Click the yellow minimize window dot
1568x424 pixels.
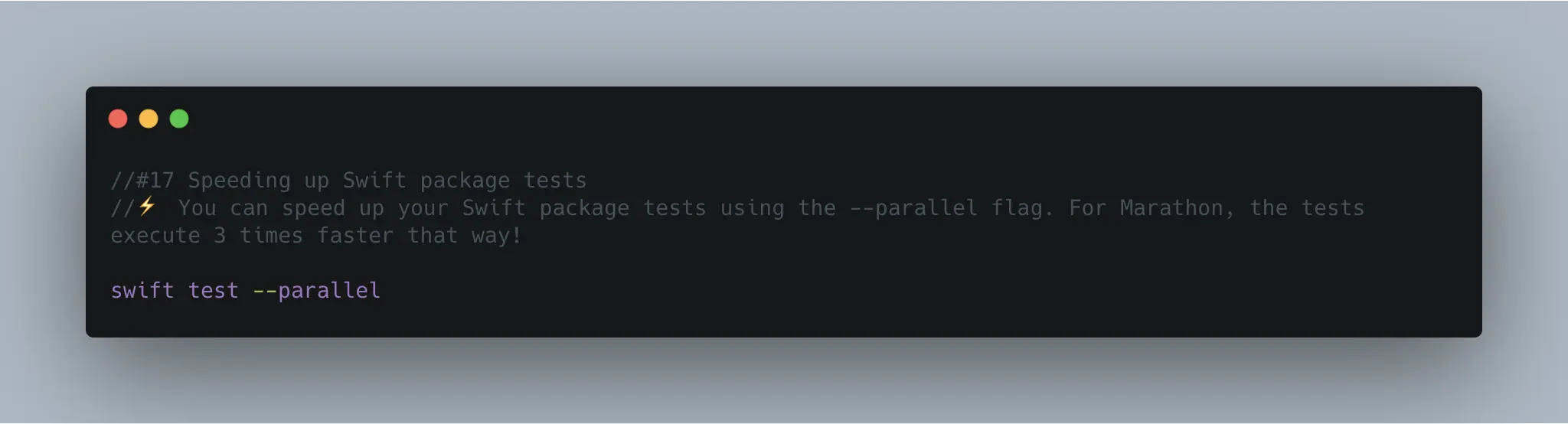149,119
